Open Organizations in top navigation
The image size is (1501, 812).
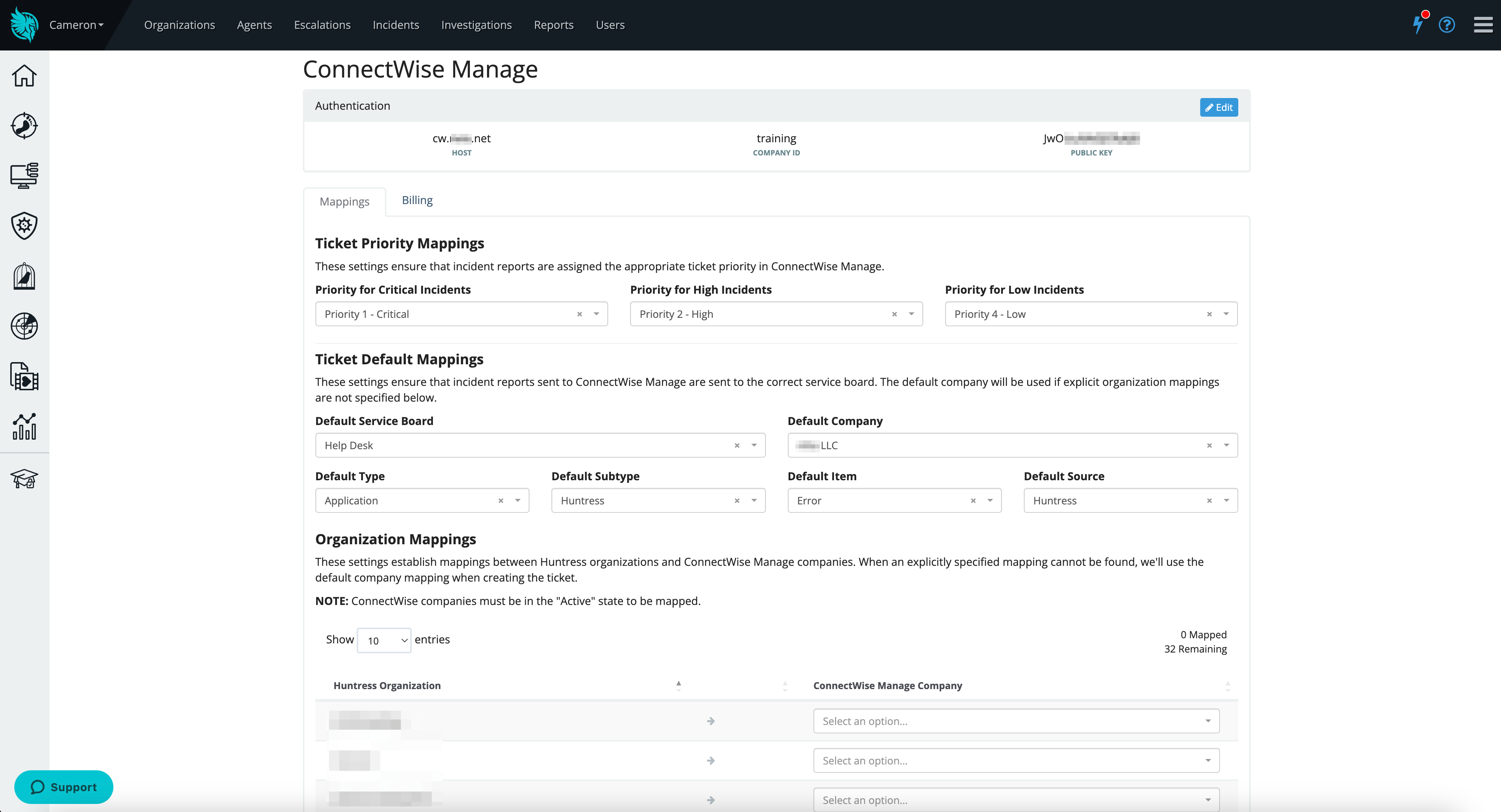click(x=179, y=25)
